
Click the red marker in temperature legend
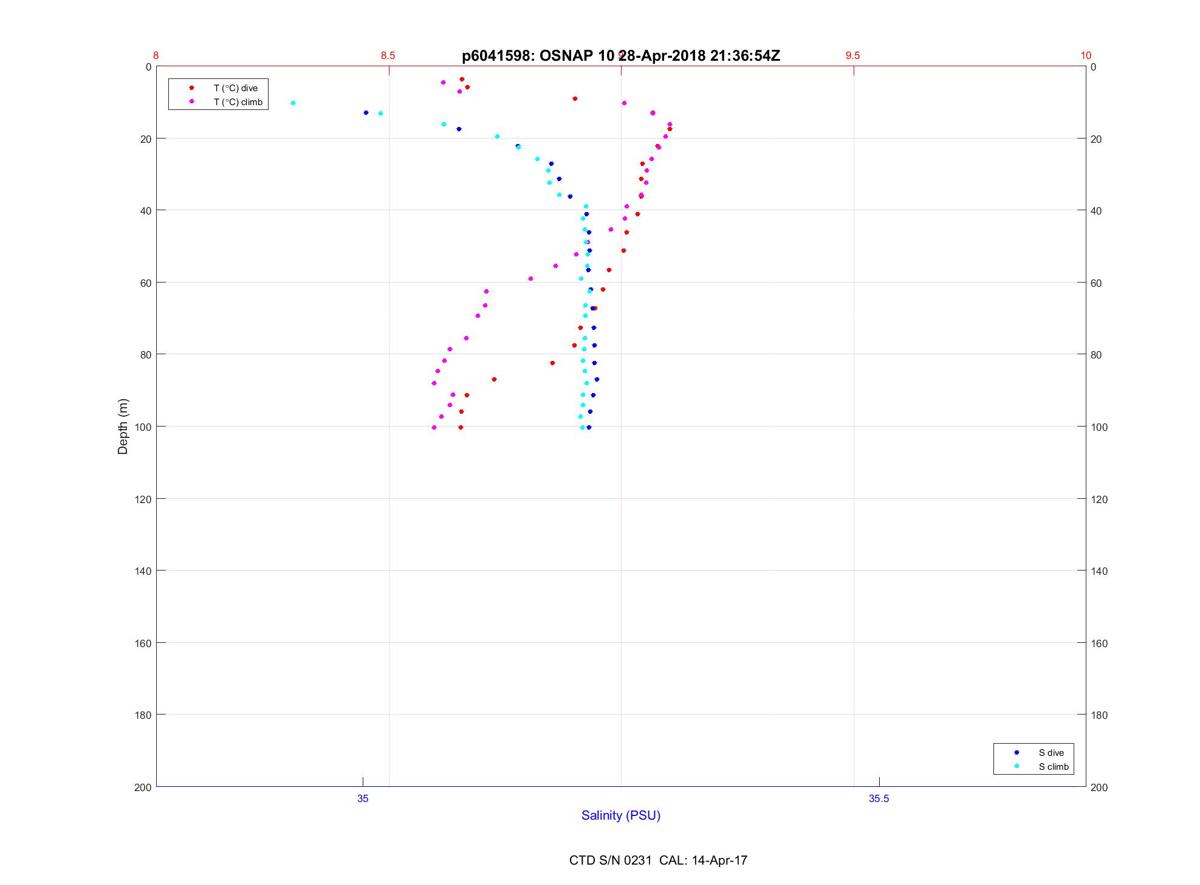click(191, 88)
